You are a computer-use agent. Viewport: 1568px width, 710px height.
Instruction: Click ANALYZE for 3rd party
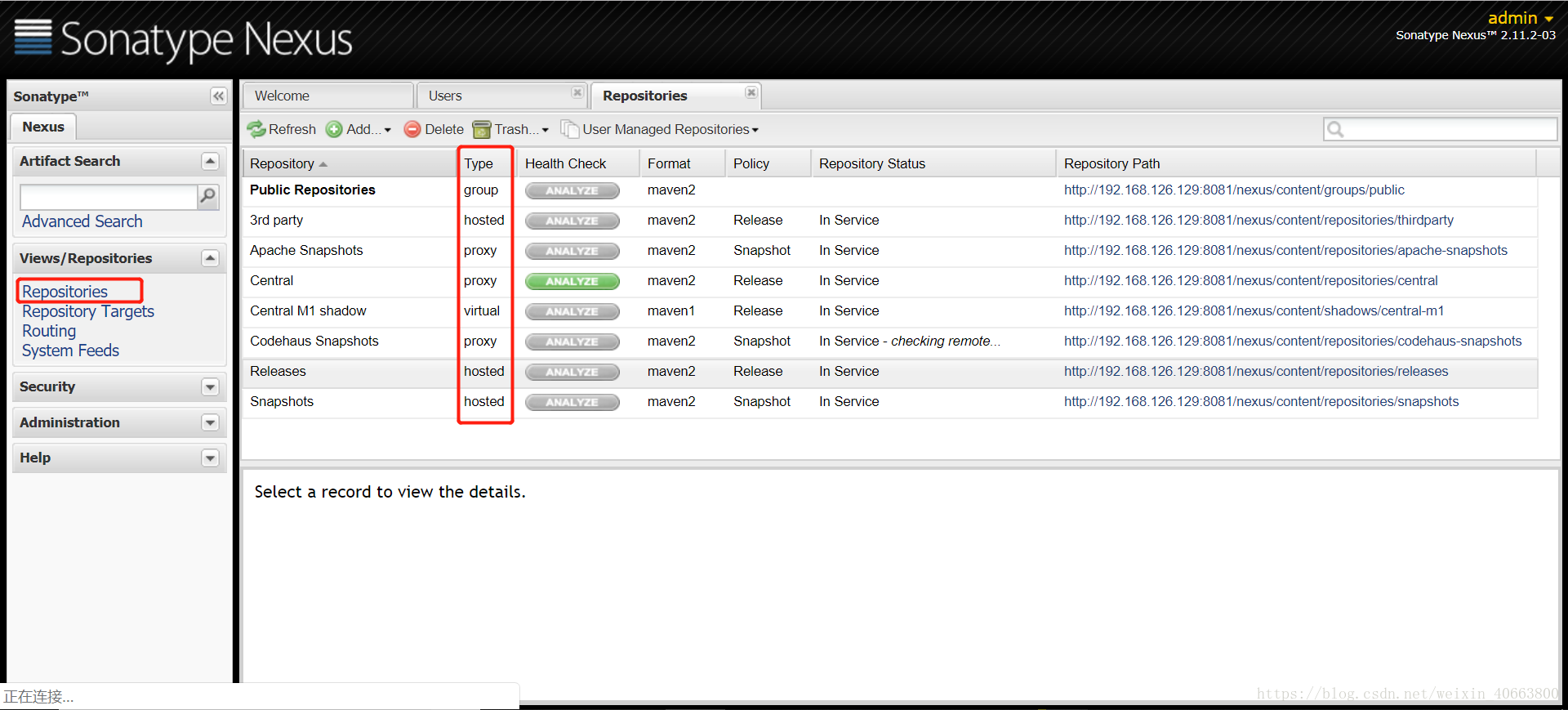point(572,221)
